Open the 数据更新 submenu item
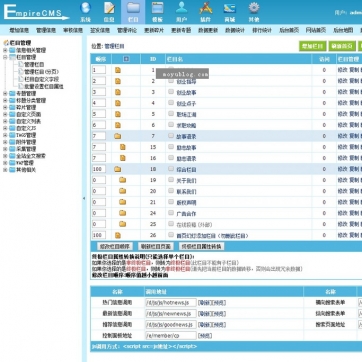The width and height of the screenshot is (362, 362). [208, 30]
